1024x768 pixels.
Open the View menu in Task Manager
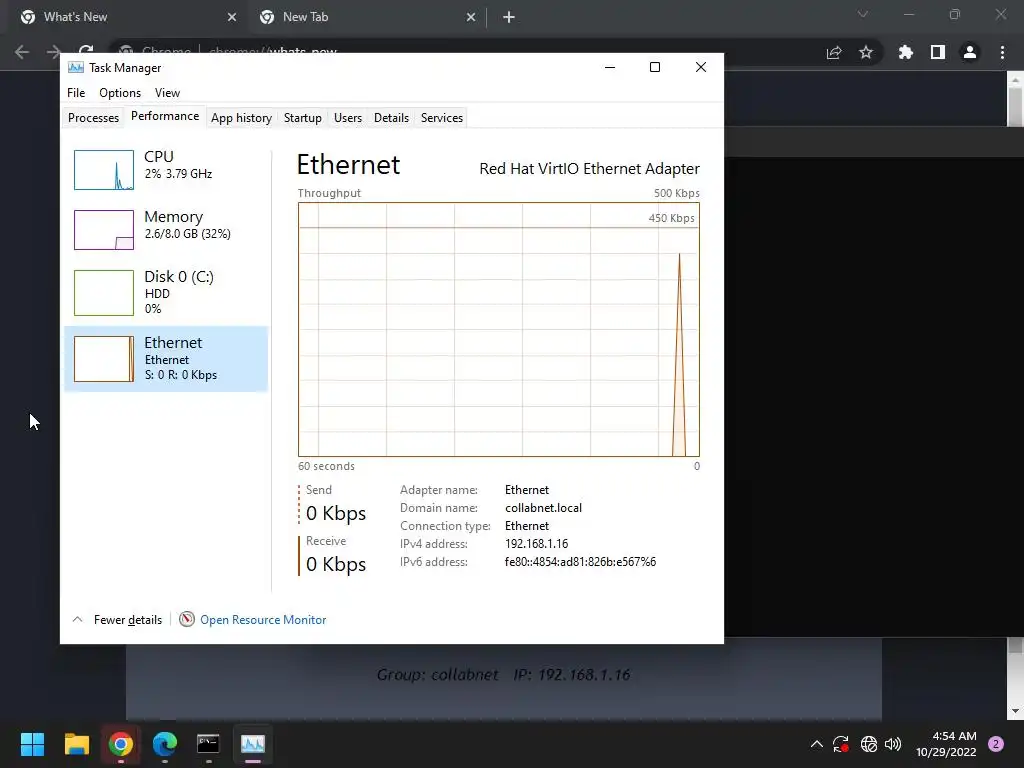tap(167, 93)
